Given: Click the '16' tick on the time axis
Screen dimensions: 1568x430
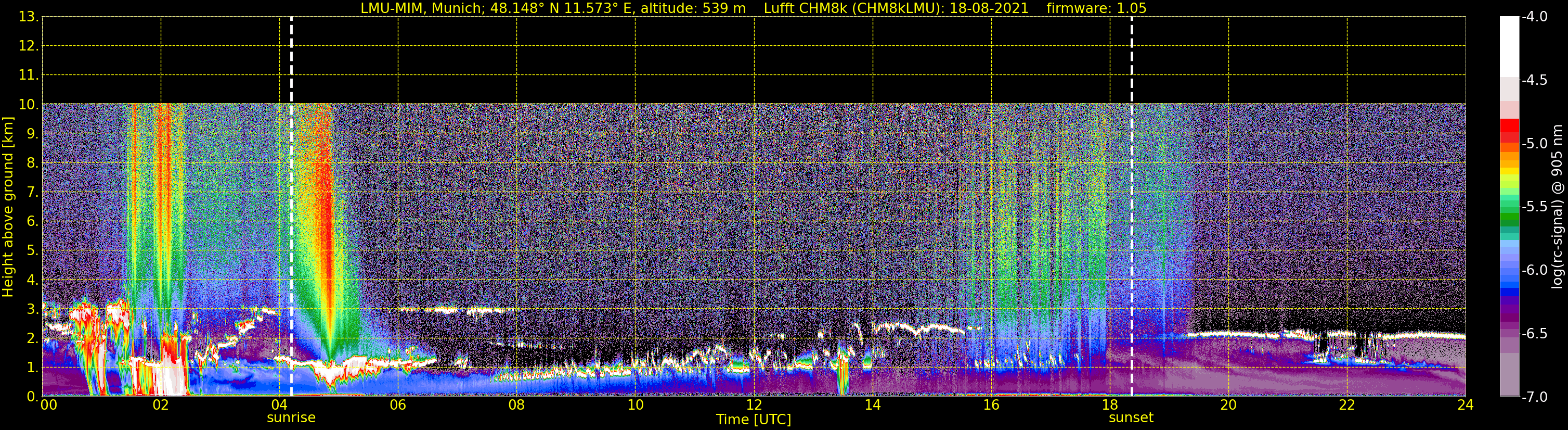Looking at the screenshot, I should 992,405.
